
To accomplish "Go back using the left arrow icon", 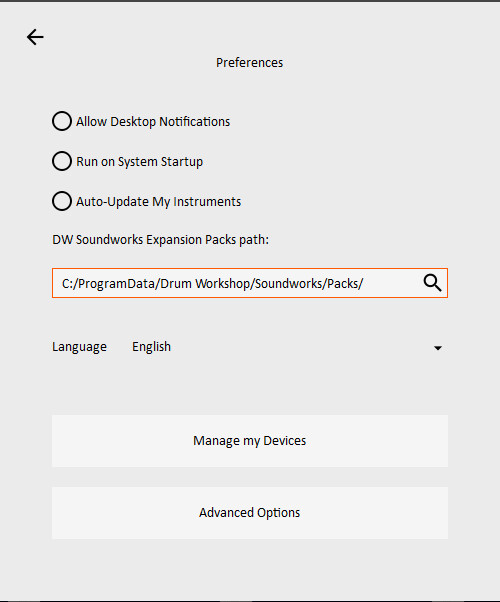I will coord(35,37).
